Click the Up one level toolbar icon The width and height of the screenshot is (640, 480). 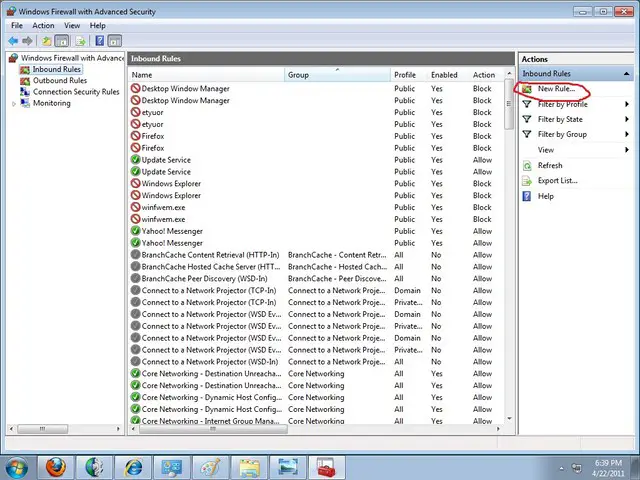pos(47,41)
